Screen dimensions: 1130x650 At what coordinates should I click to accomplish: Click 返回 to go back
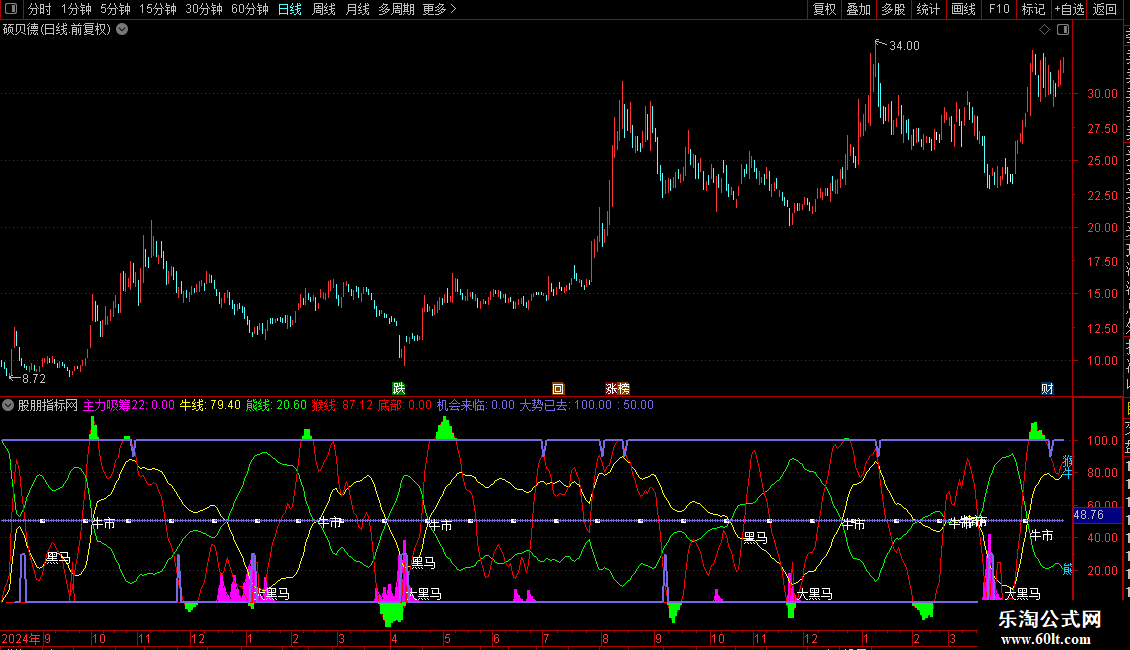[1105, 9]
